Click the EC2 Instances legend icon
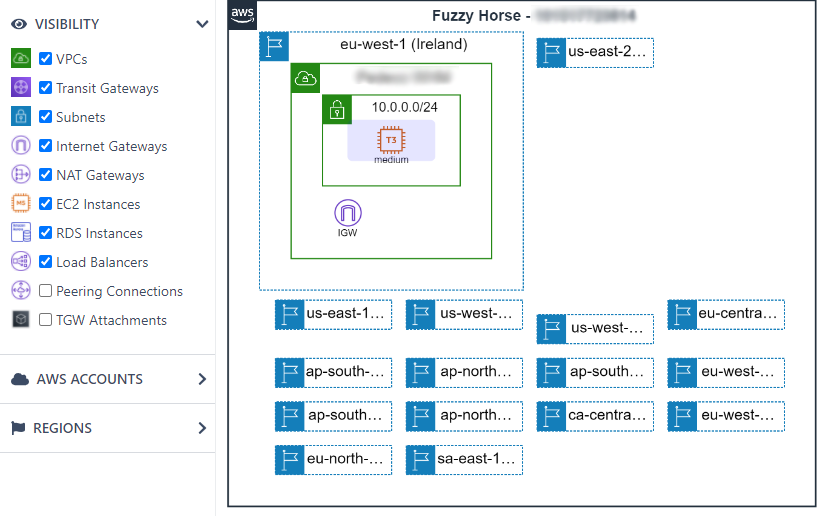Screen dimensions: 827x516 point(21,203)
